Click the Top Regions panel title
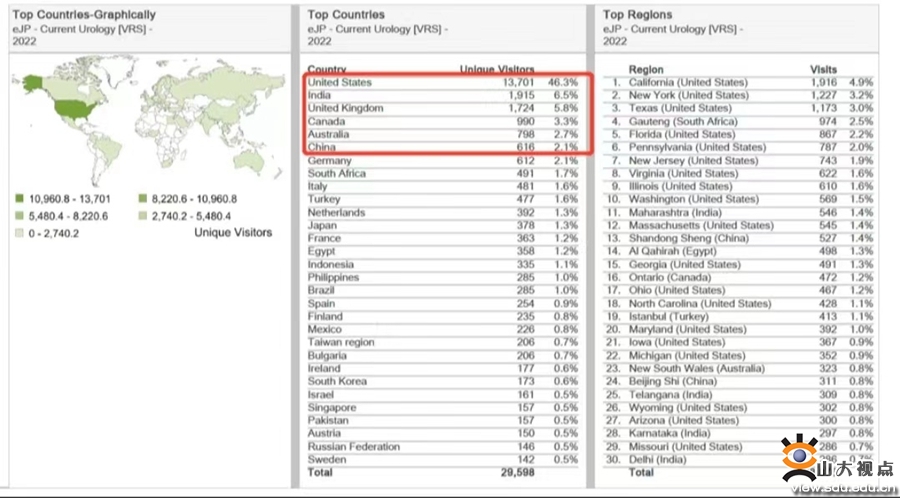 tap(638, 15)
